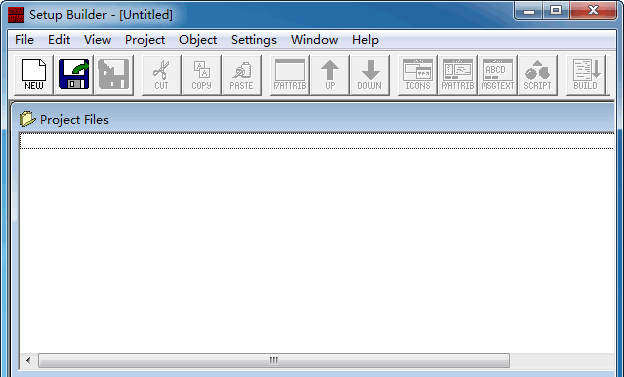
Task: Open the Project menu
Action: (x=145, y=40)
